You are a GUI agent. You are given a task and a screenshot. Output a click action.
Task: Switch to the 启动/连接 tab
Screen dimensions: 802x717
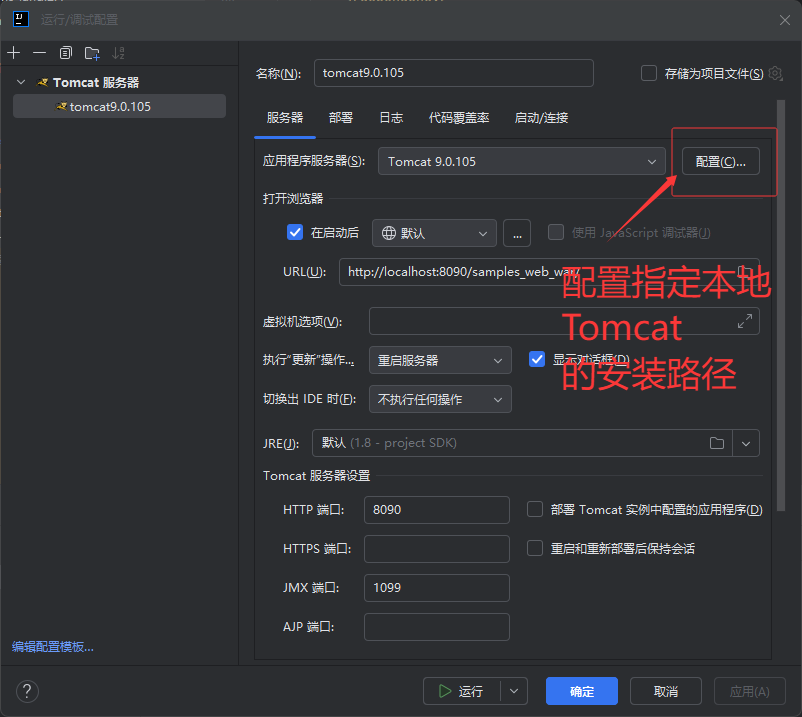540,118
